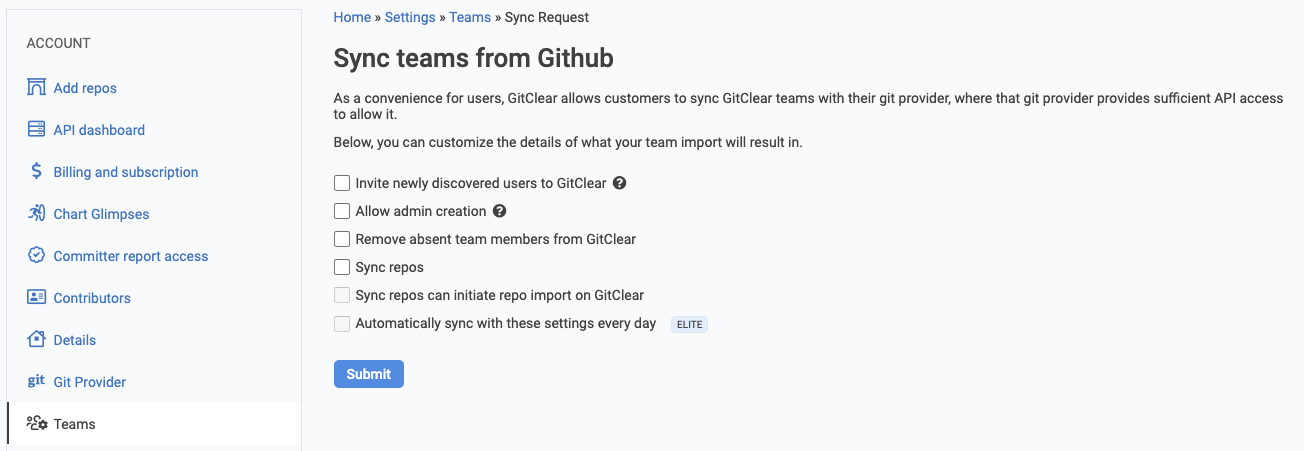Click help icon beside Allow admin creation
This screenshot has height=451, width=1304.
500,211
